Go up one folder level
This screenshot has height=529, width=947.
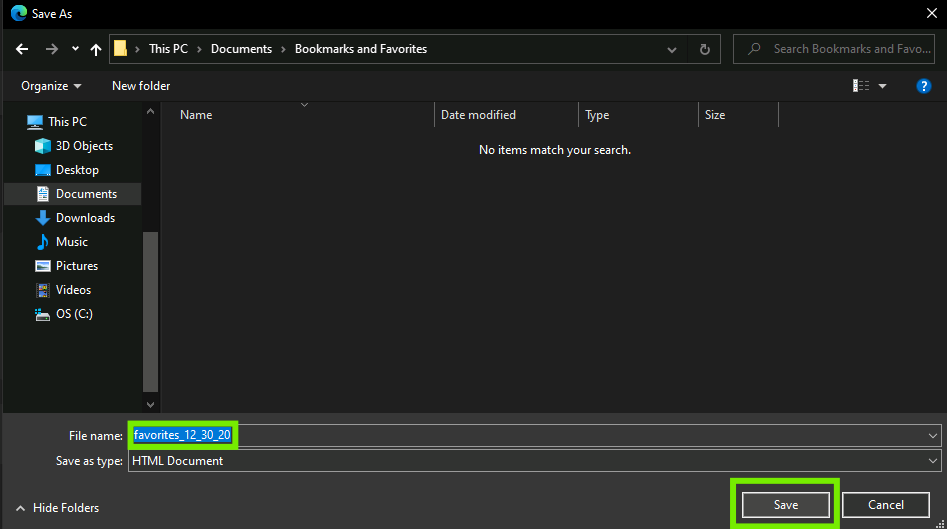(x=95, y=49)
